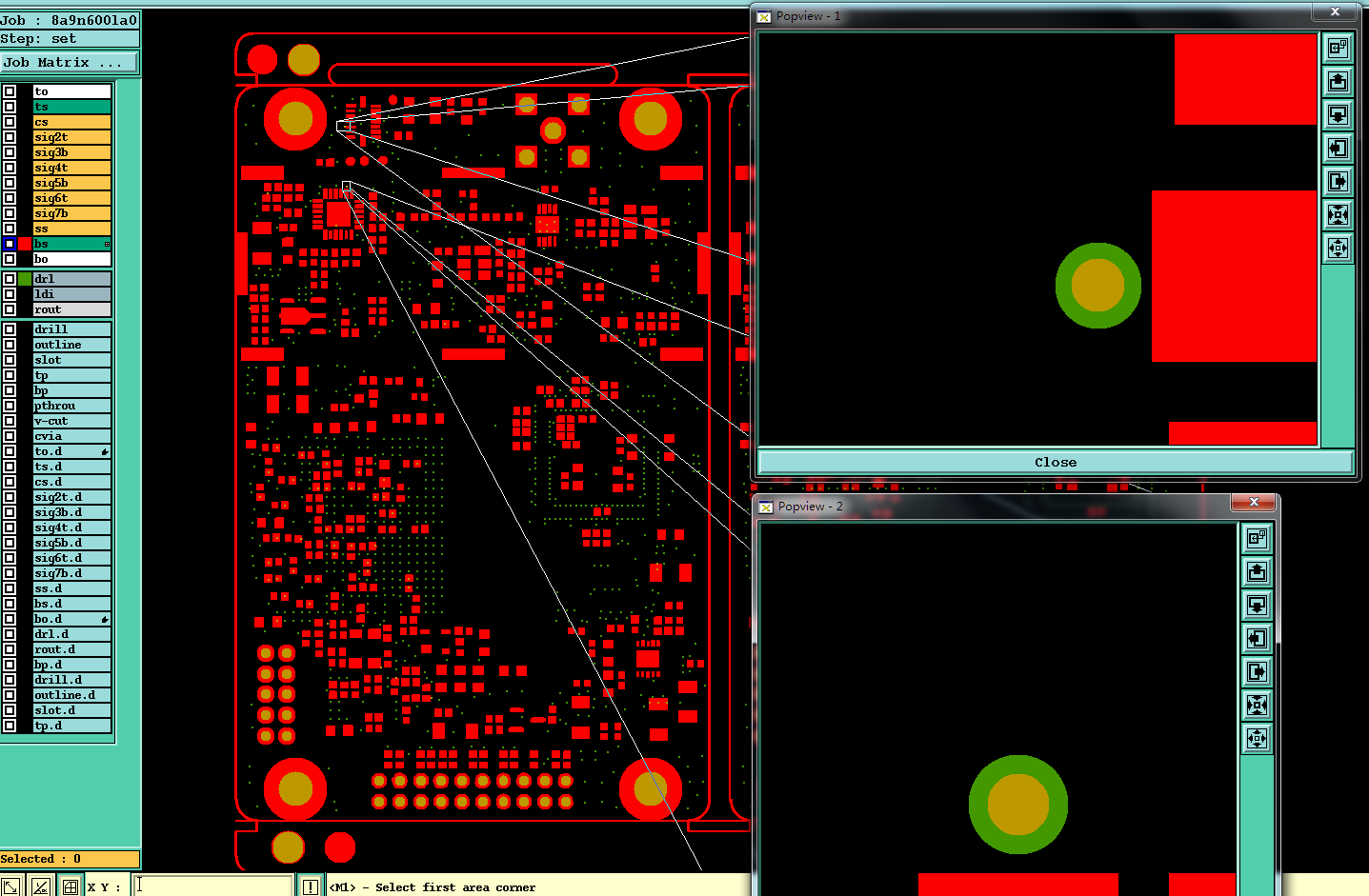The image size is (1369, 896).
Task: Pan right in the Popview 2 window
Action: click(1257, 671)
